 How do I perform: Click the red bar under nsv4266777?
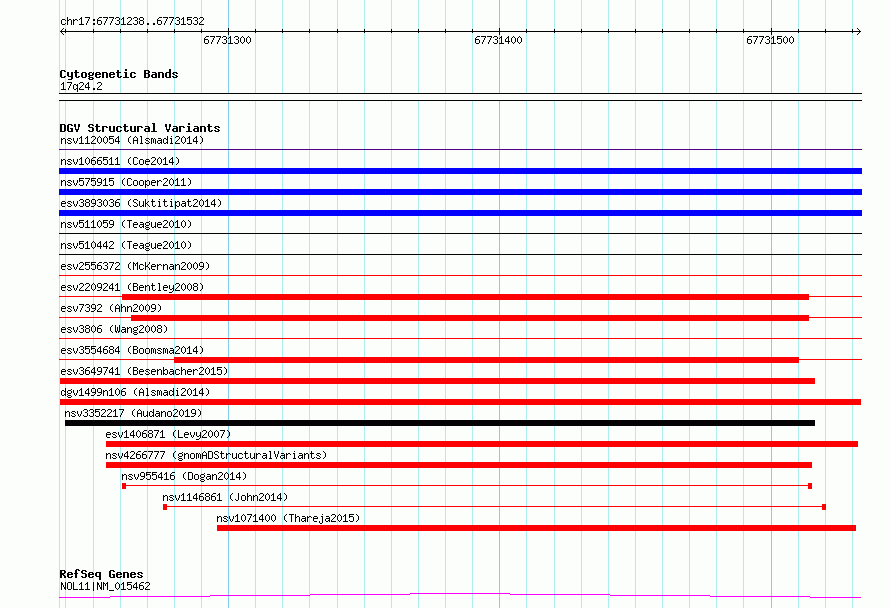click(x=459, y=465)
